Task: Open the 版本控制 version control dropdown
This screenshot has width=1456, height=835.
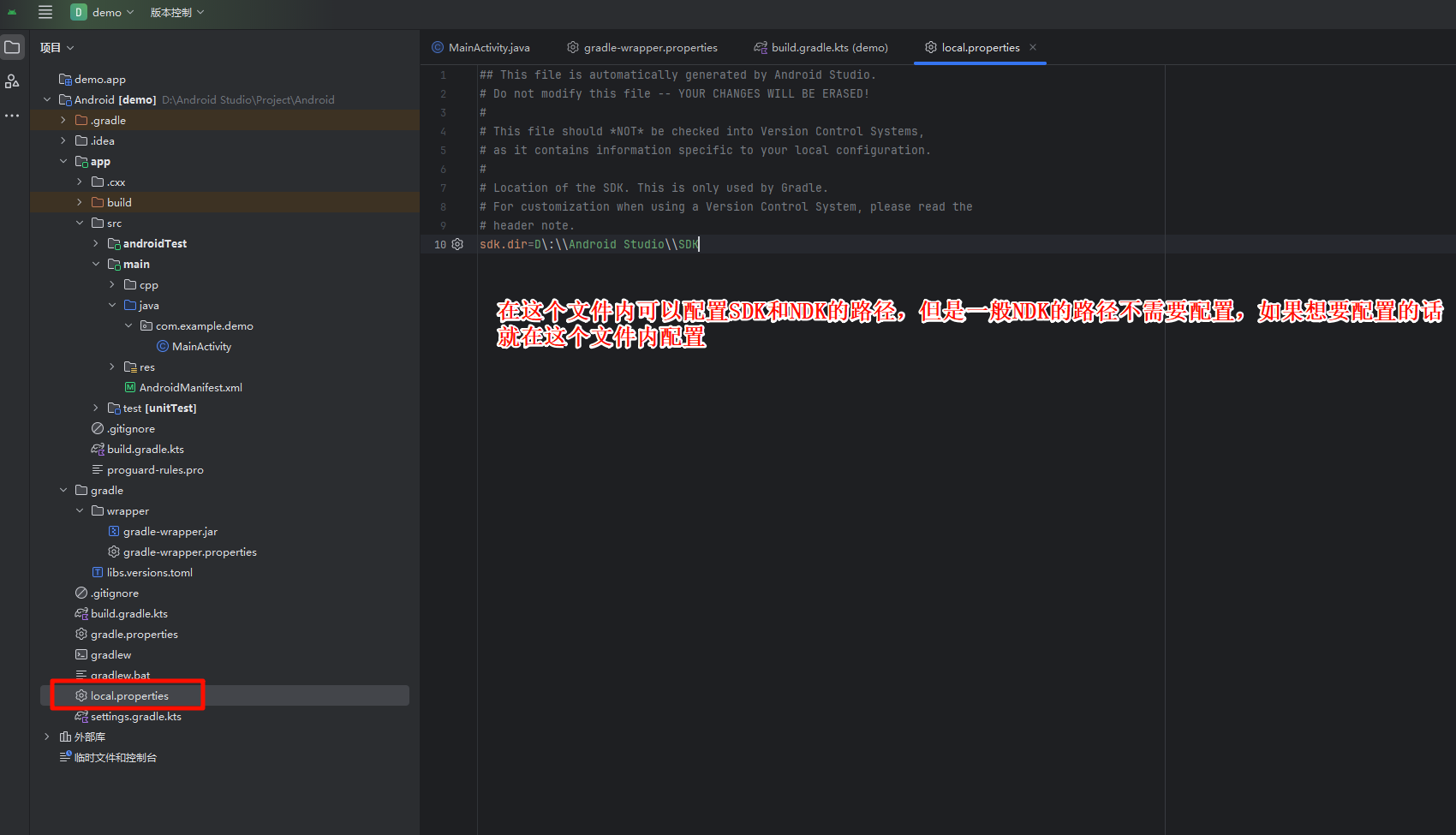Action: 177,12
